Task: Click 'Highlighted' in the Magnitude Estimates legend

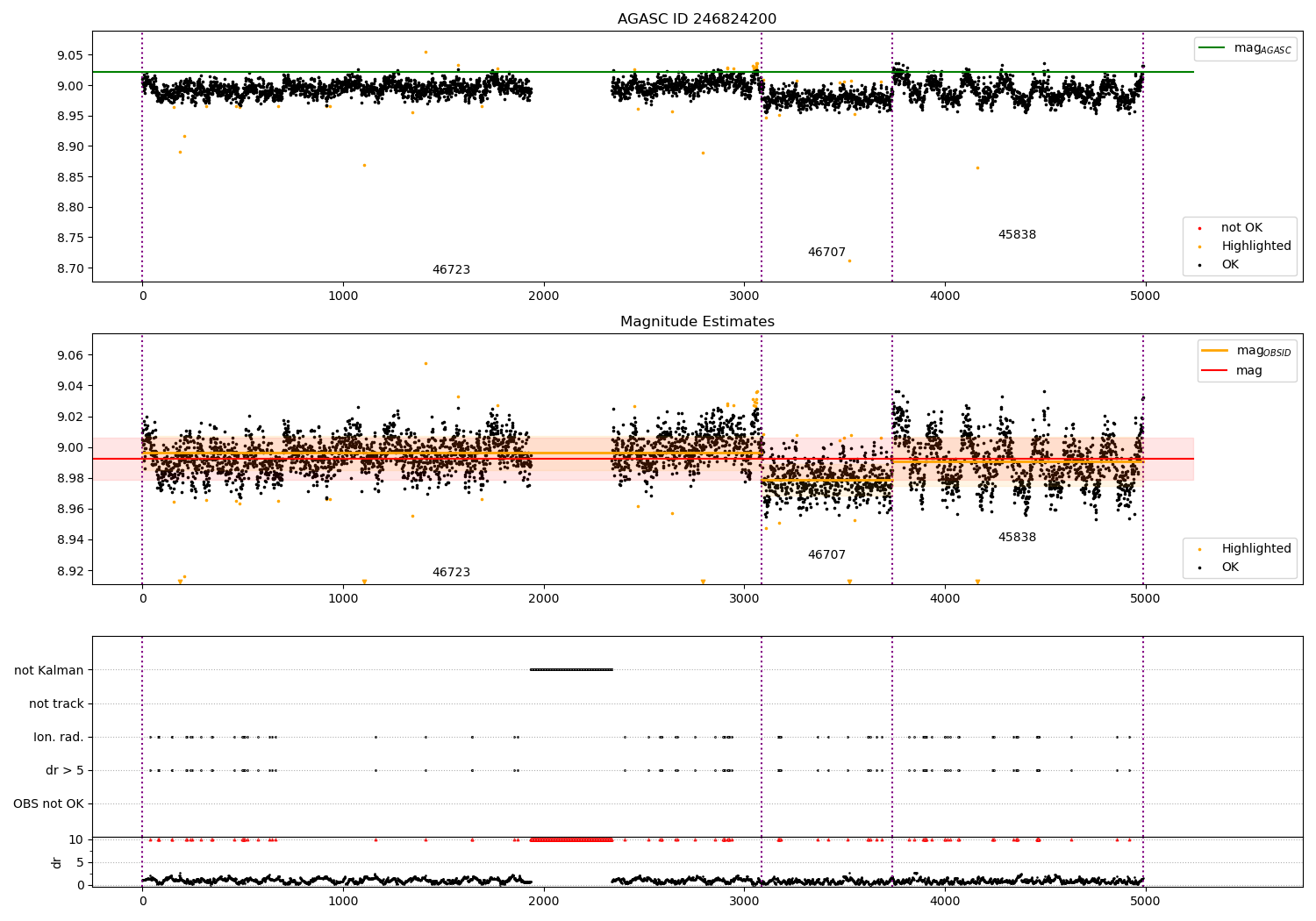Action: pos(1245,549)
